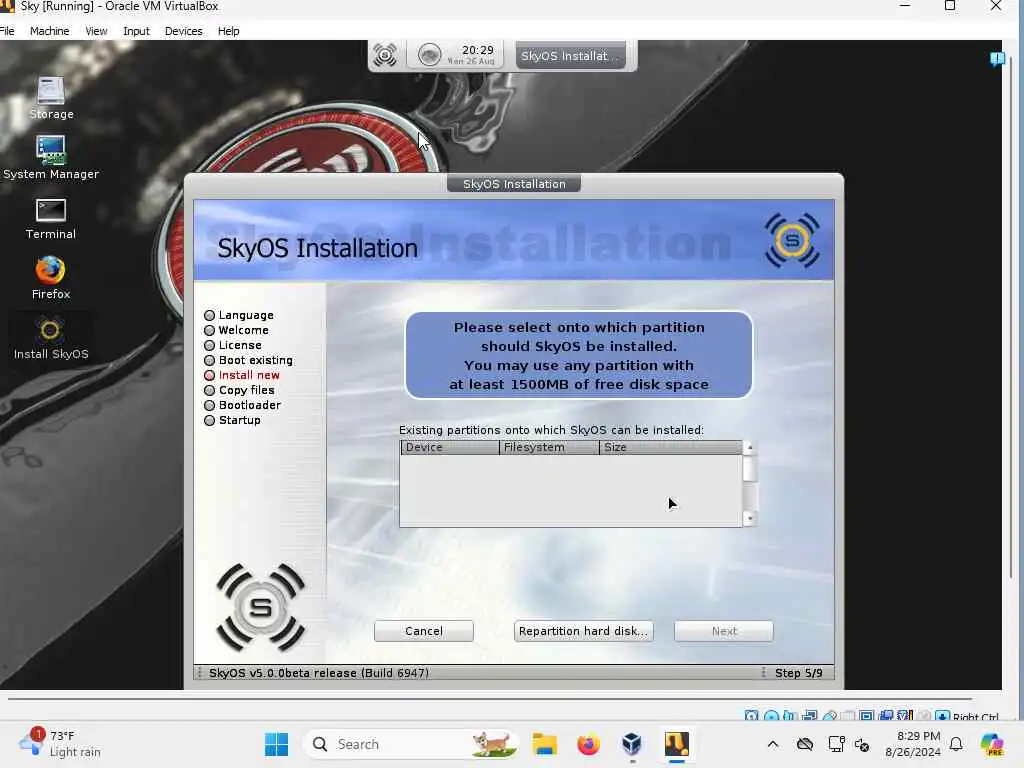Click the SkyOS v5.0.0beta release build text
Viewport: 1024px width, 768px height.
319,673
